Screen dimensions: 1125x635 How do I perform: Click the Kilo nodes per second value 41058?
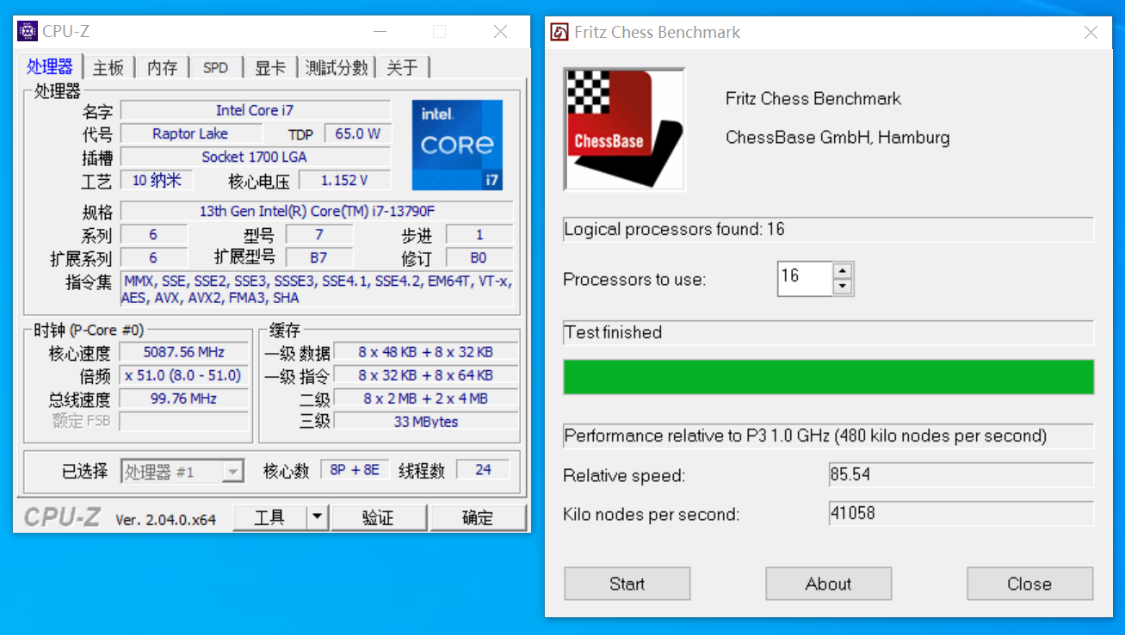point(961,513)
